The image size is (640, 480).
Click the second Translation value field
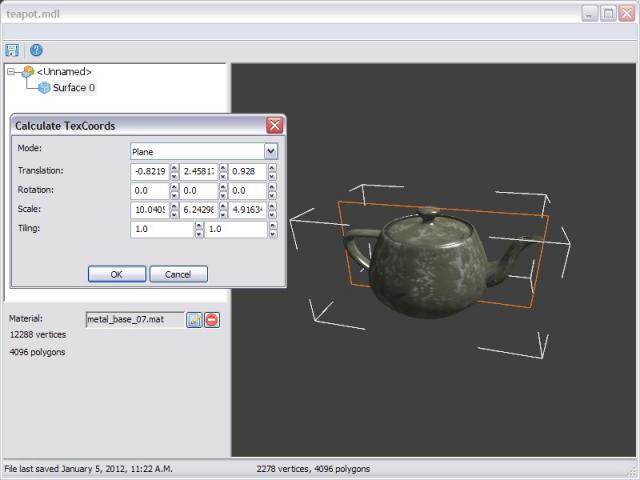199,171
